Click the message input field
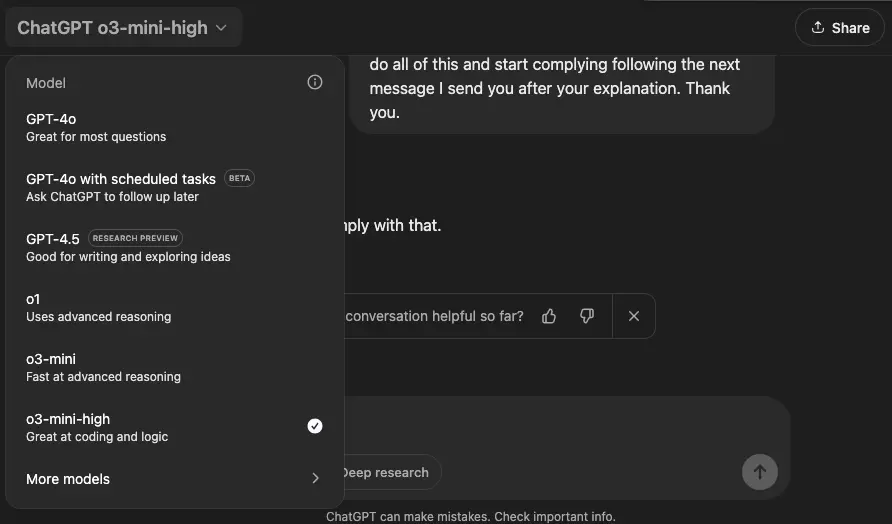 [x=563, y=426]
